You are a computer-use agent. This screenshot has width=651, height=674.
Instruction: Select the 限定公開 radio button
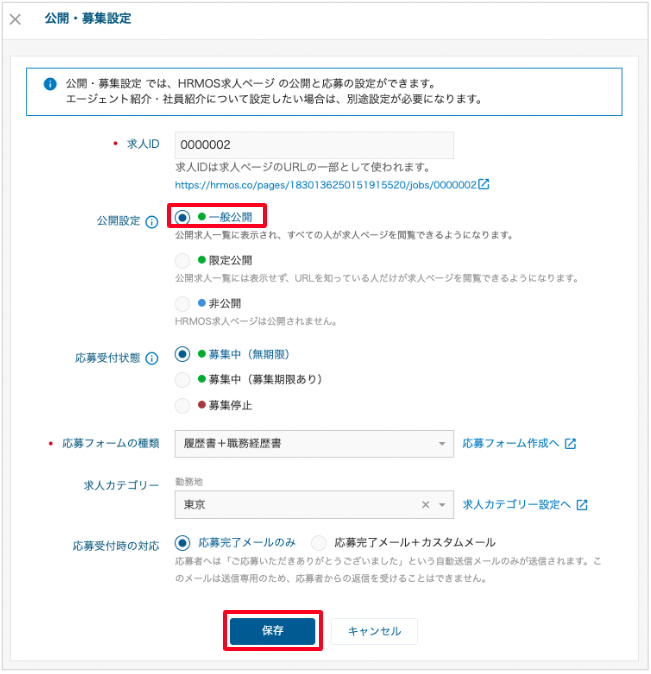click(x=182, y=260)
